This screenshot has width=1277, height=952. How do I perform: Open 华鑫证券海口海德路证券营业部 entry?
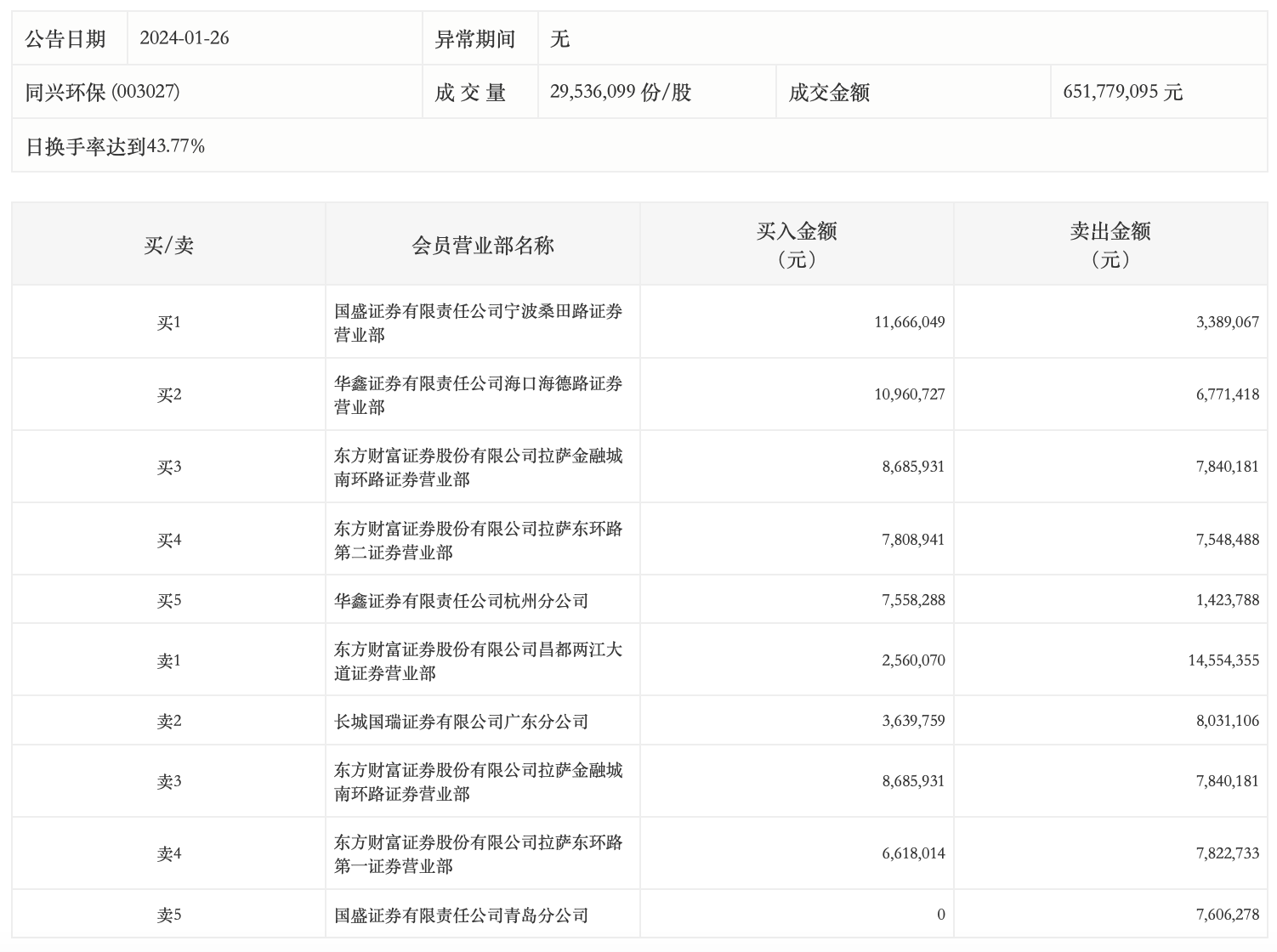click(x=479, y=395)
